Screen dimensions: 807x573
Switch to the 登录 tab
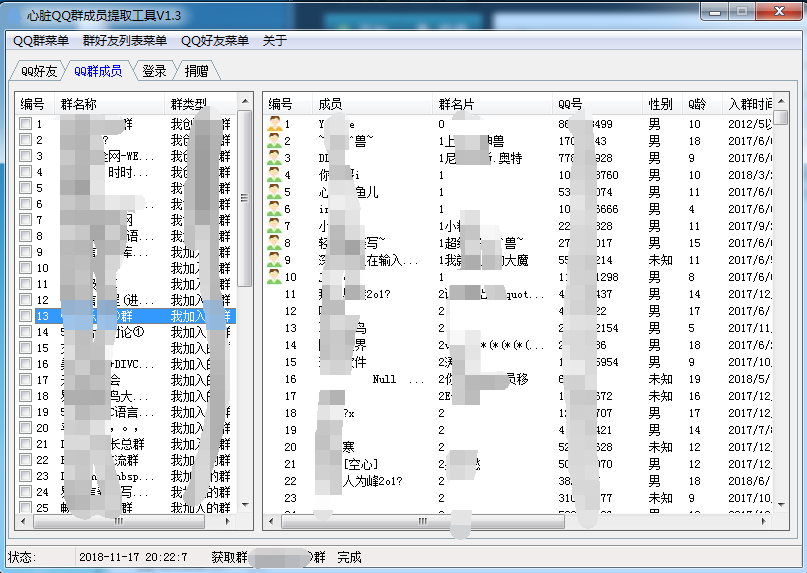[154, 71]
